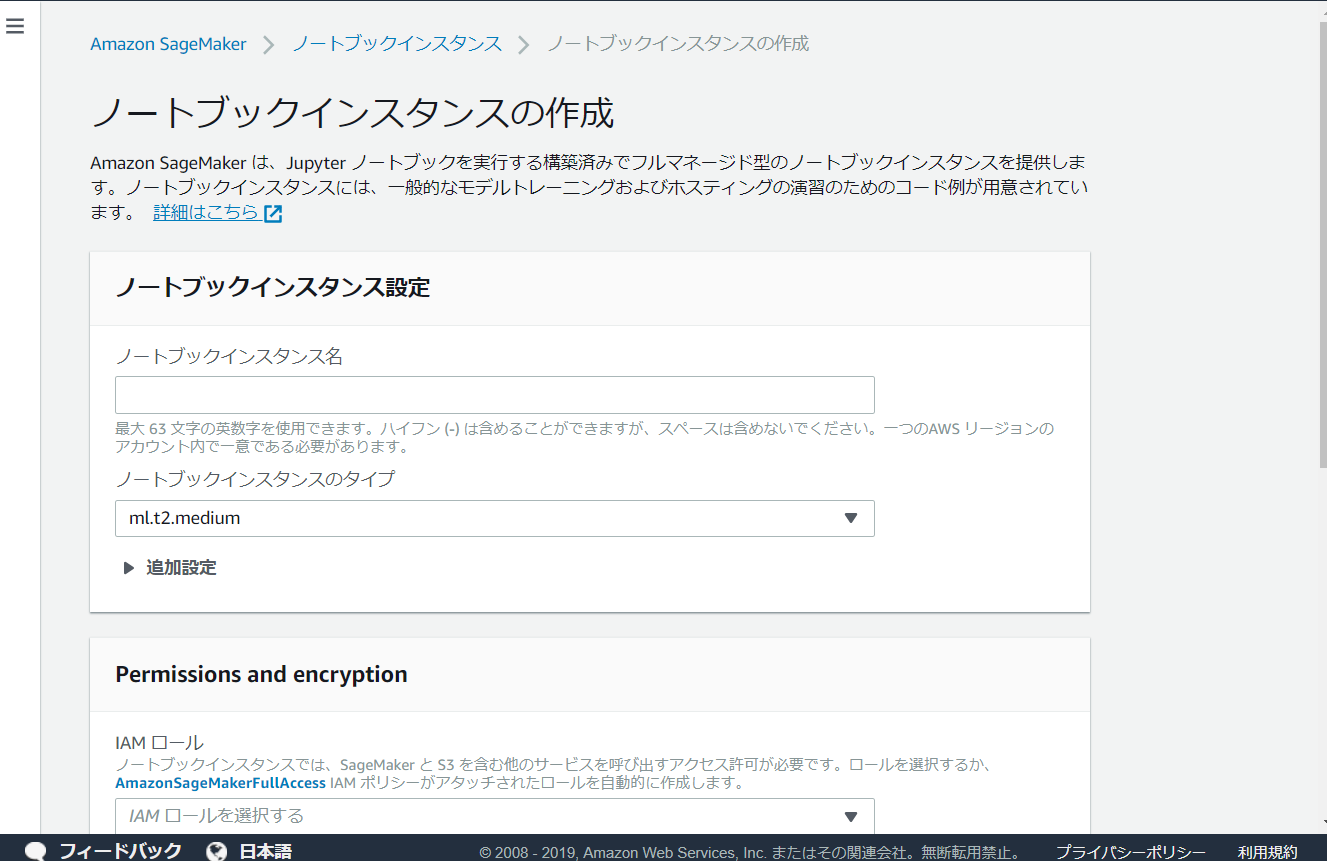Click the speech bubble feedback icon
The width and height of the screenshot is (1327, 861).
(x=35, y=852)
